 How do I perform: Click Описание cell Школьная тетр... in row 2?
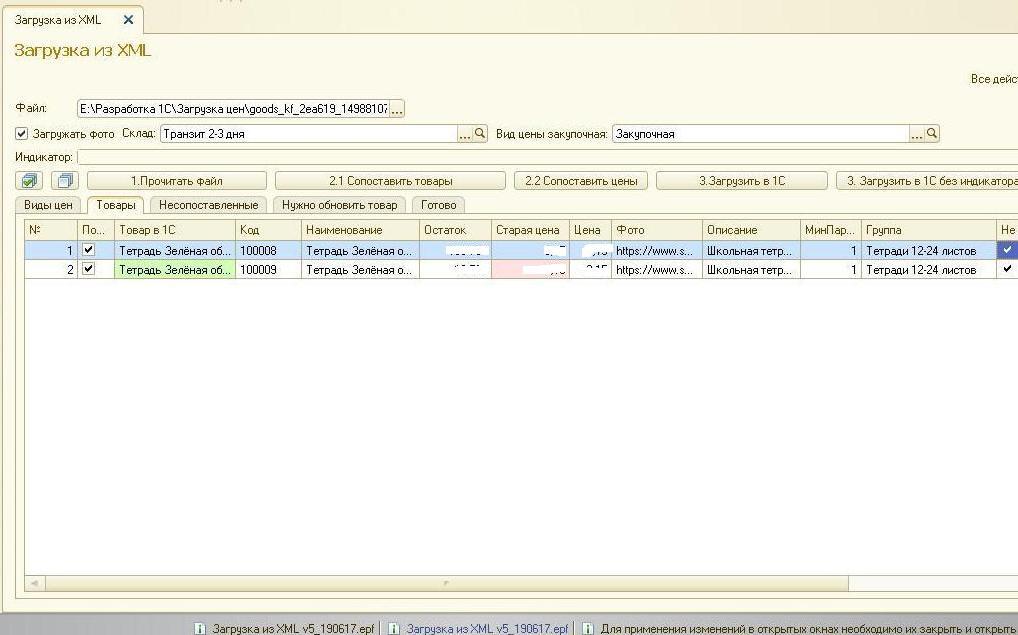pyautogui.click(x=751, y=269)
